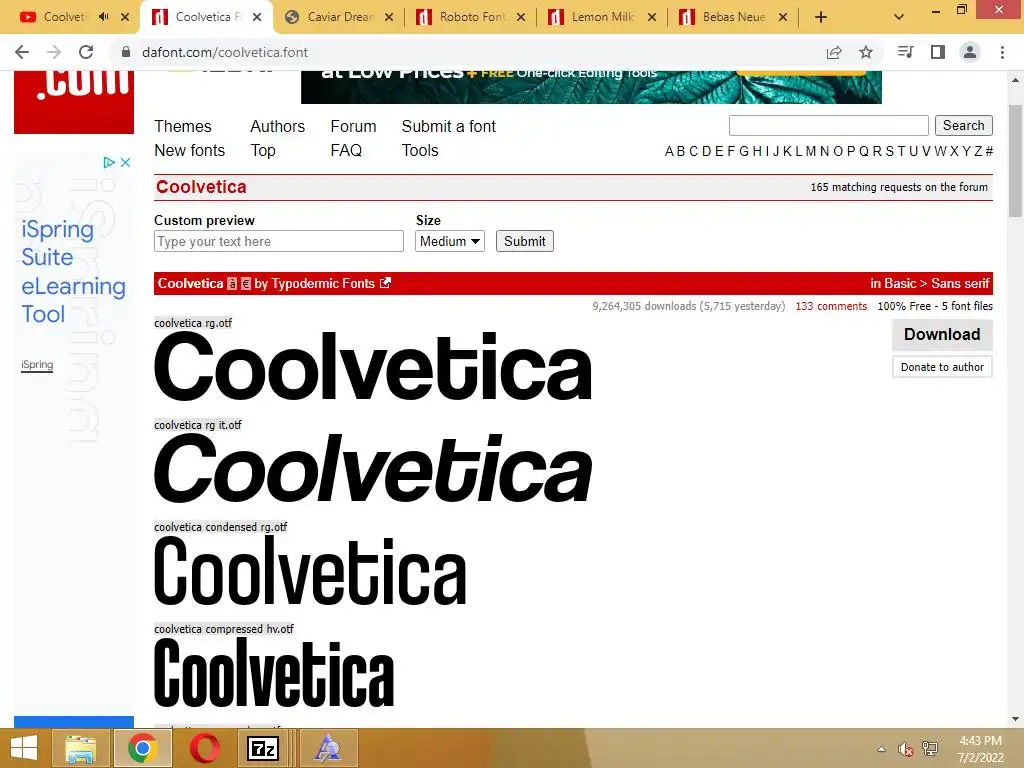This screenshot has width=1024, height=768.
Task: Open the New fonts link
Action: point(189,150)
